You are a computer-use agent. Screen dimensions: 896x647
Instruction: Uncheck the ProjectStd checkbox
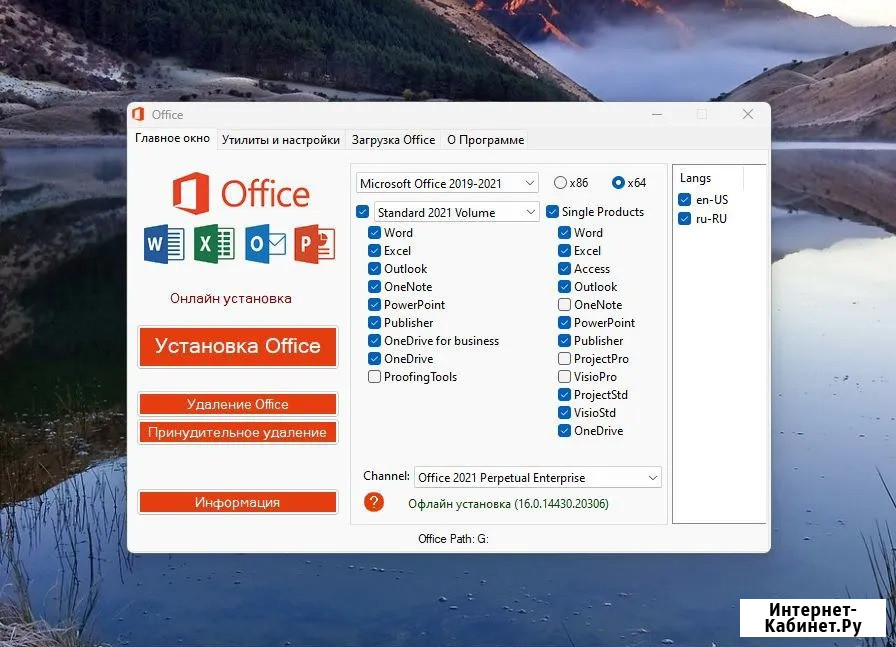564,395
